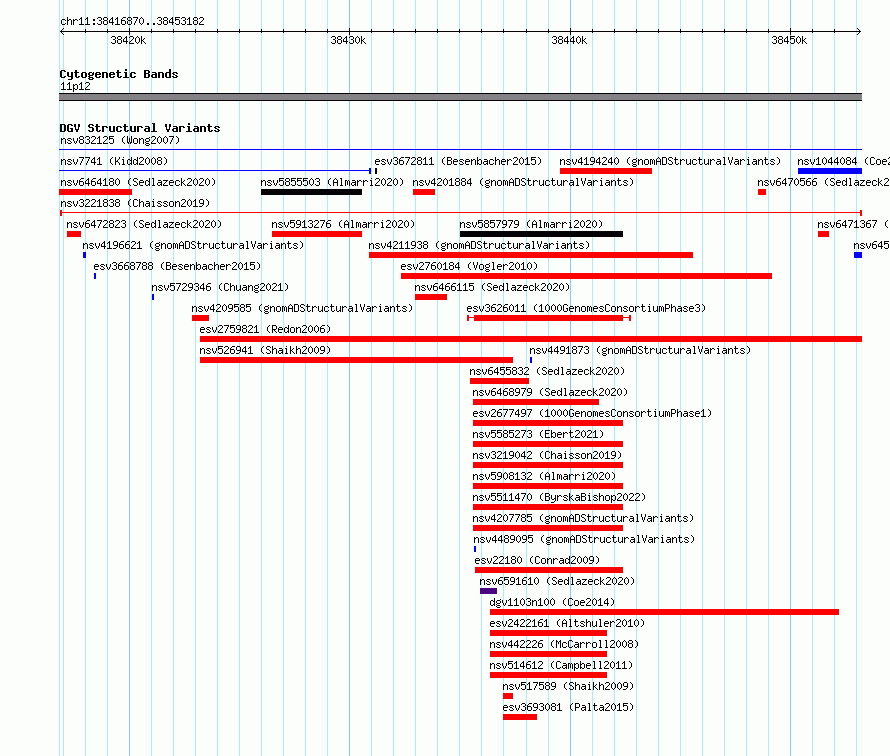The image size is (890, 756).
Task: Open nsv5913276 (Almarri2020) variant
Action: (343, 224)
